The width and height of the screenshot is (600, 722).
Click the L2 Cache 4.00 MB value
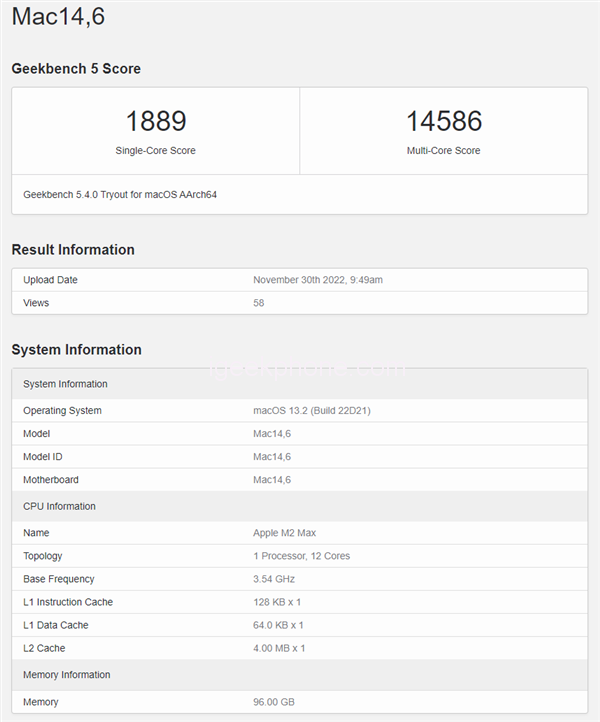click(279, 648)
